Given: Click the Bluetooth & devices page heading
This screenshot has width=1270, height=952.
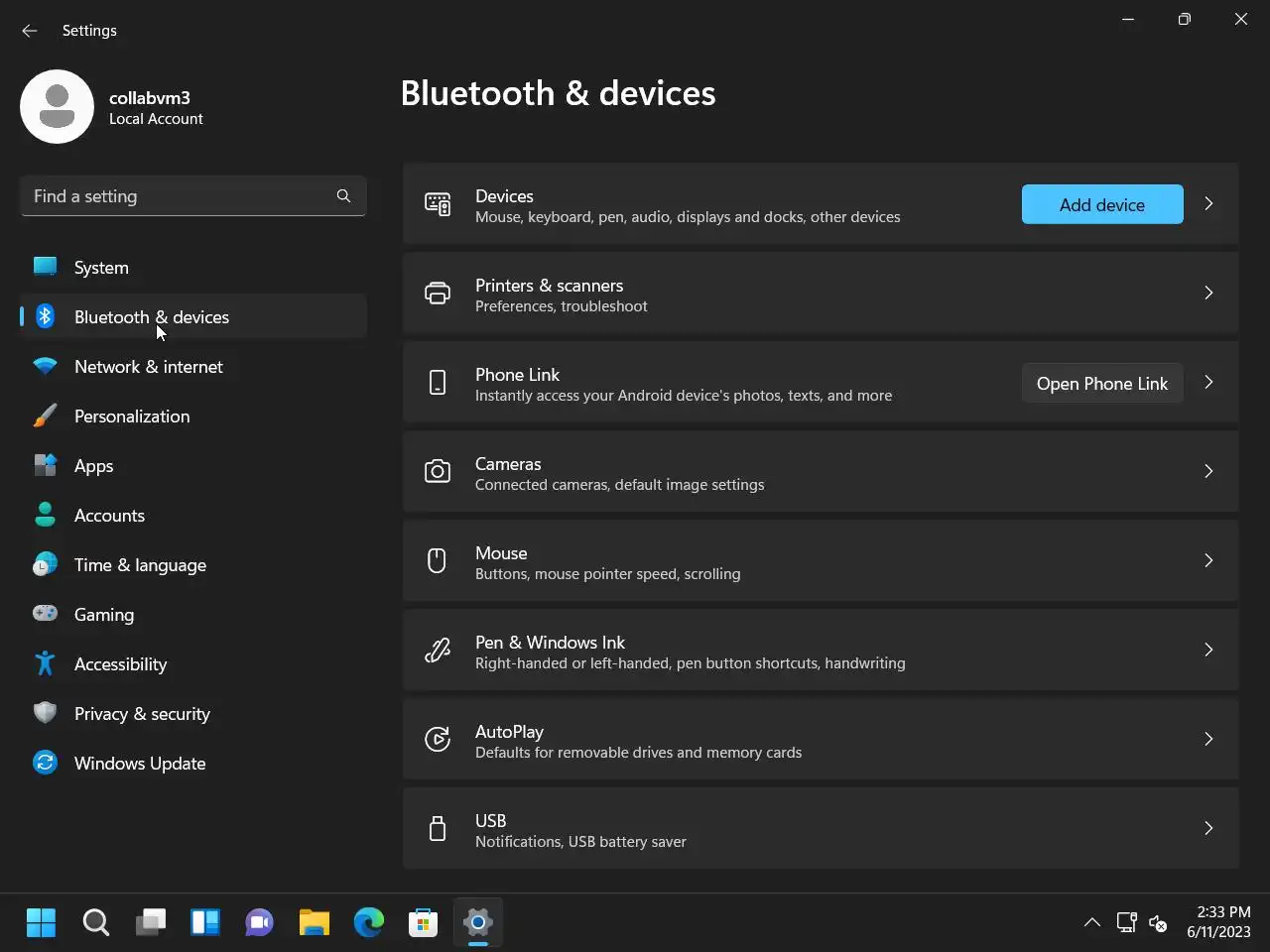Looking at the screenshot, I should click(x=558, y=93).
